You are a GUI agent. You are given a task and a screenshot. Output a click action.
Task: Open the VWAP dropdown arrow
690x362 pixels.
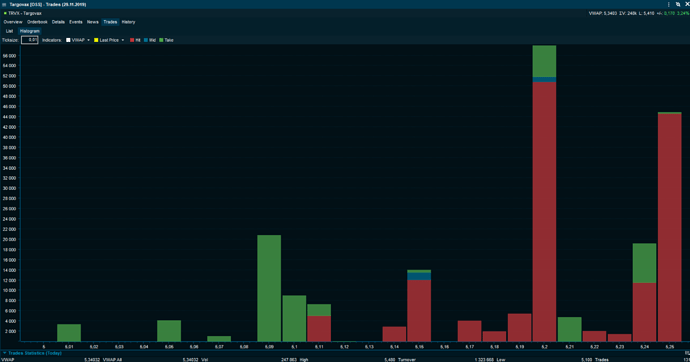pyautogui.click(x=88, y=40)
